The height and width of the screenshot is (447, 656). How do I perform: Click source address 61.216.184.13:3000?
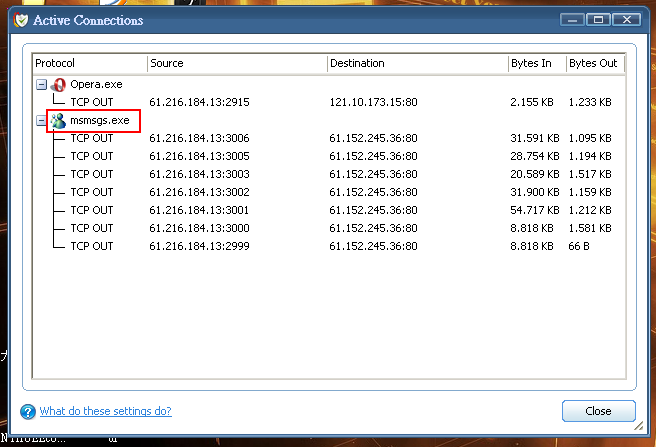point(199,228)
